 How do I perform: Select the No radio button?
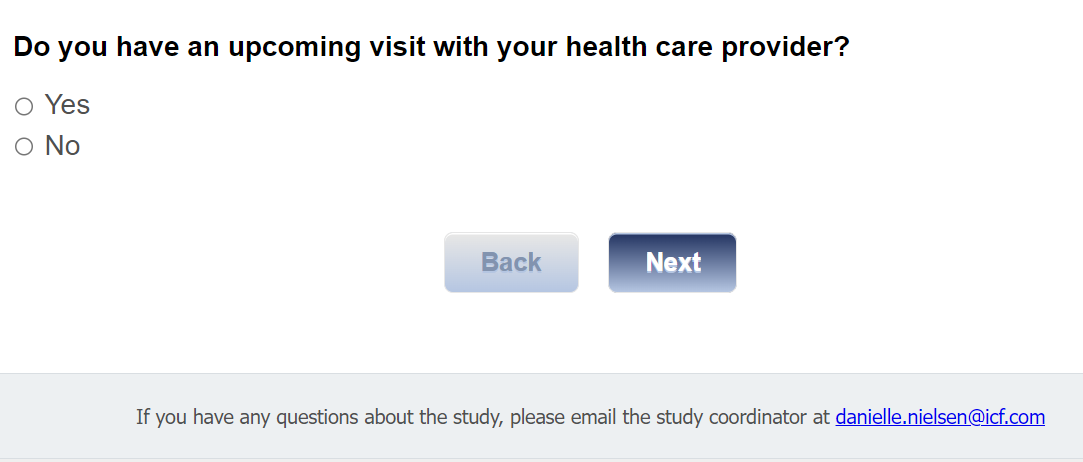[x=24, y=147]
